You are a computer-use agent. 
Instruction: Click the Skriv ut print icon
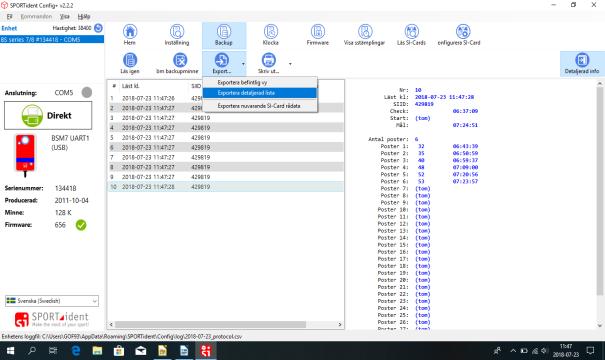pyautogui.click(x=269, y=60)
